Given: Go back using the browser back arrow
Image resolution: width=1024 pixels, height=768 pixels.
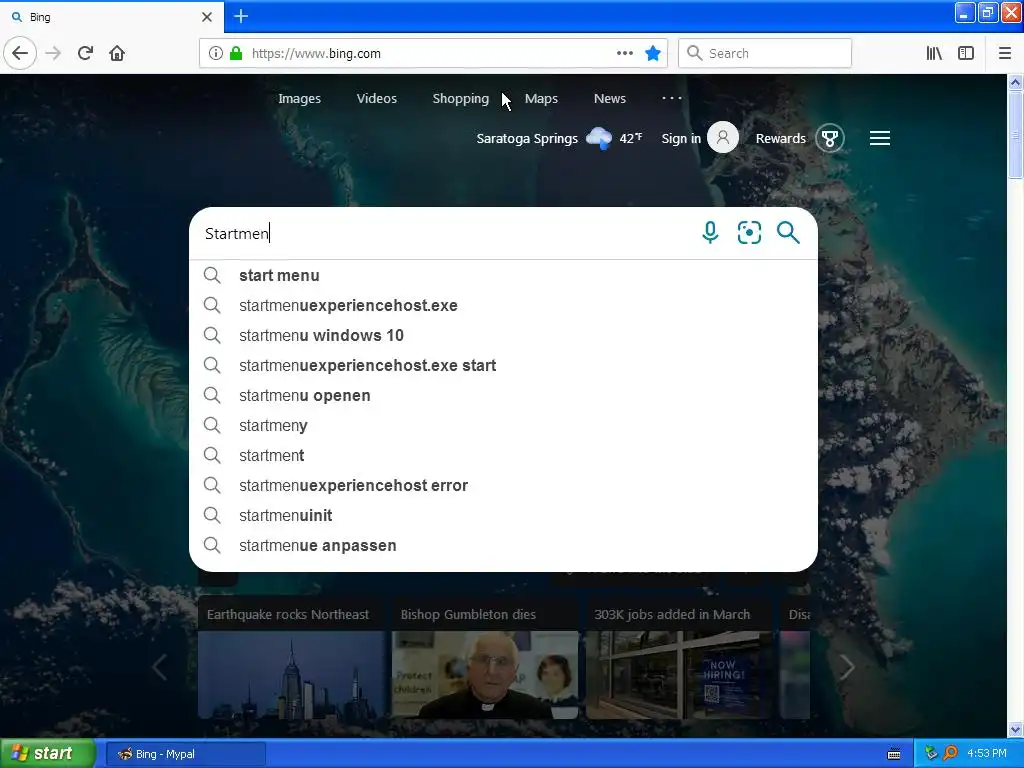Looking at the screenshot, I should pyautogui.click(x=20, y=53).
